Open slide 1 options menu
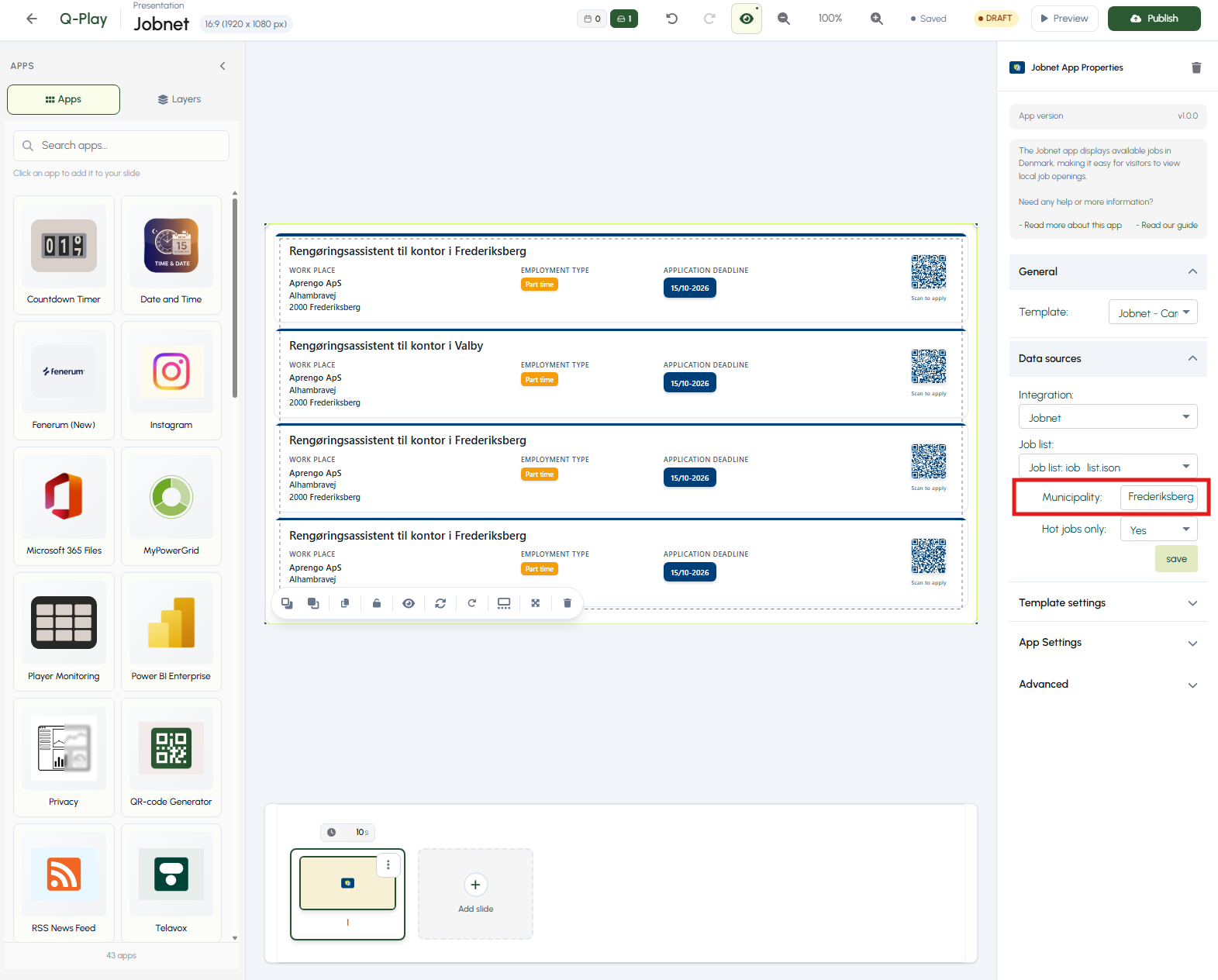 388,865
